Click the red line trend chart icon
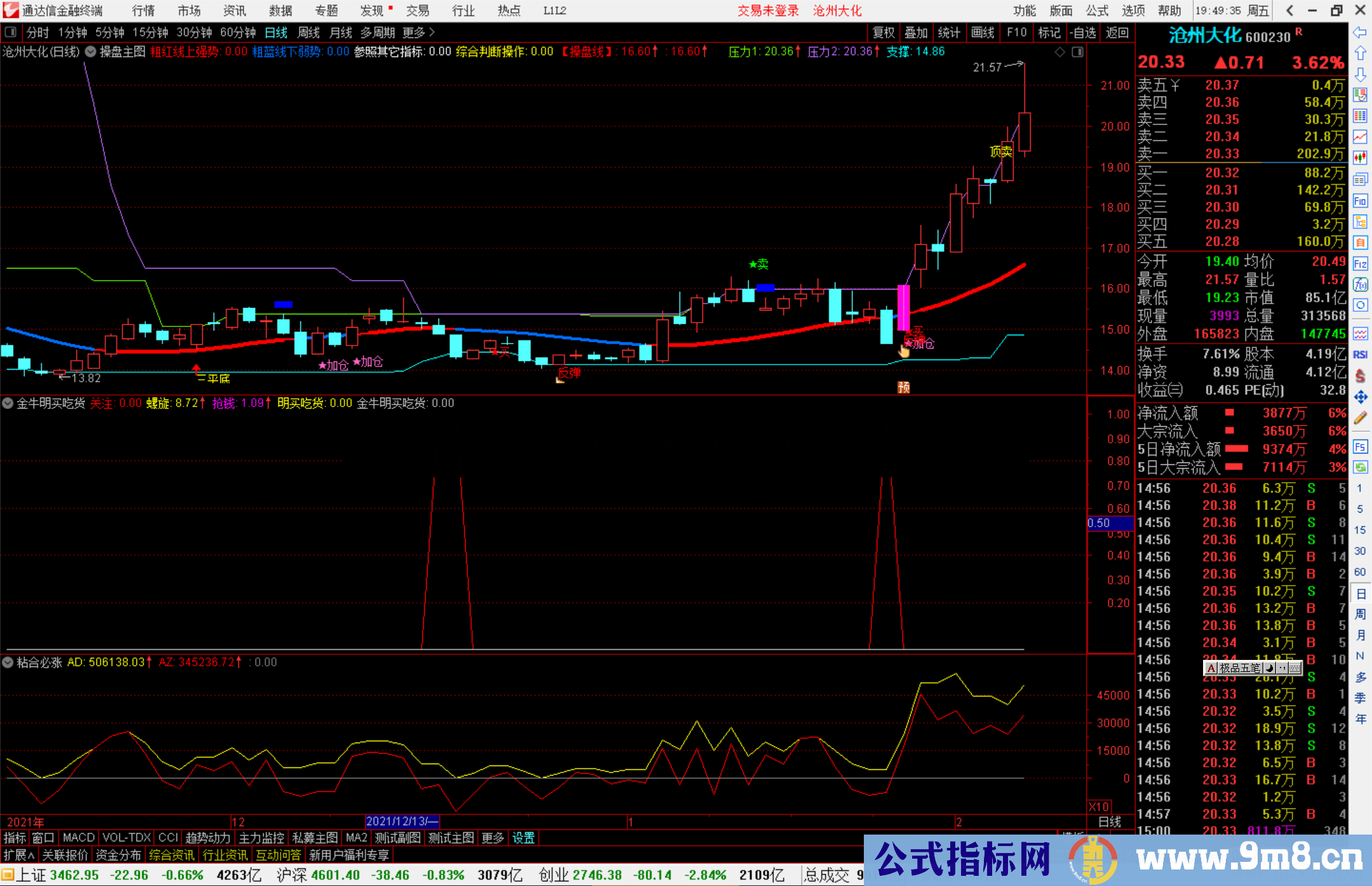 tap(1360, 137)
